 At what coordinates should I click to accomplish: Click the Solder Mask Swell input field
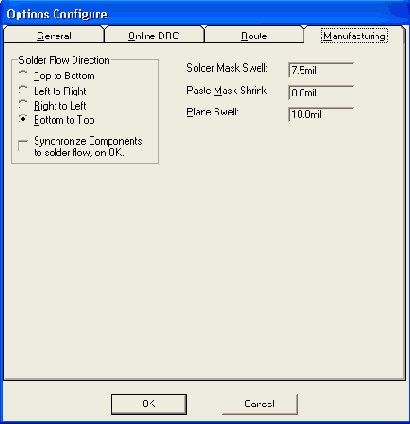click(321, 70)
